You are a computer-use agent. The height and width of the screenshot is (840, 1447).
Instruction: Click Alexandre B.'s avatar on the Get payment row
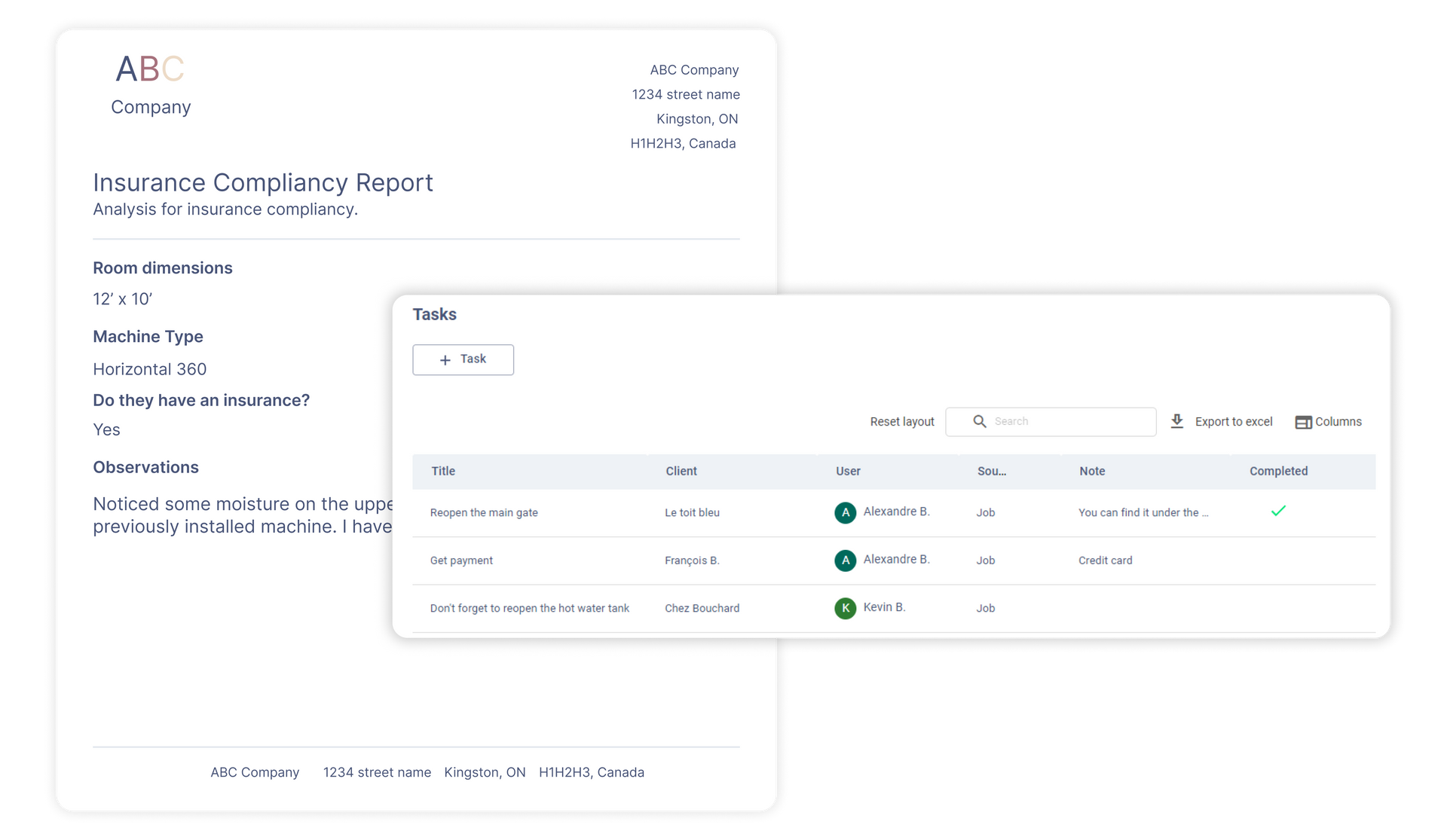(x=846, y=561)
